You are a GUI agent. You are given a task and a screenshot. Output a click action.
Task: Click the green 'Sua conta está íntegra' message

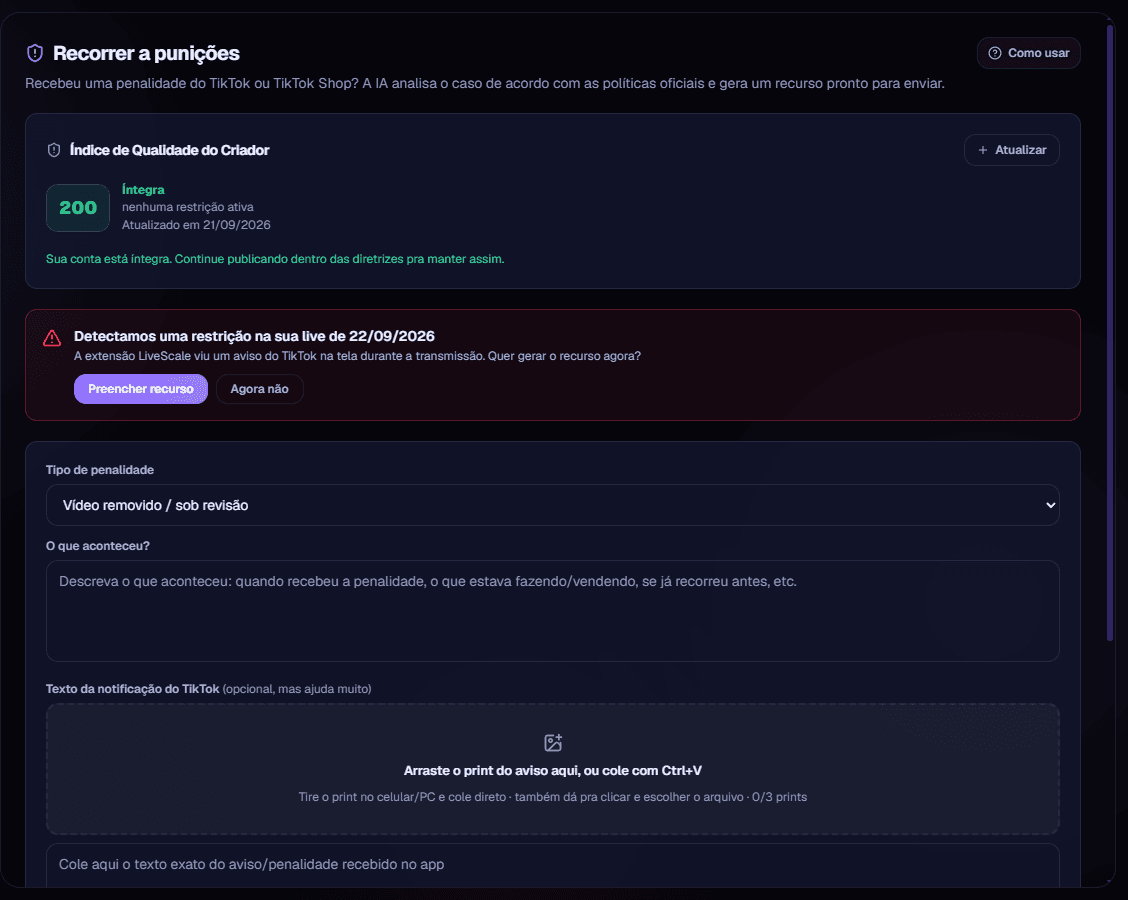pos(275,259)
